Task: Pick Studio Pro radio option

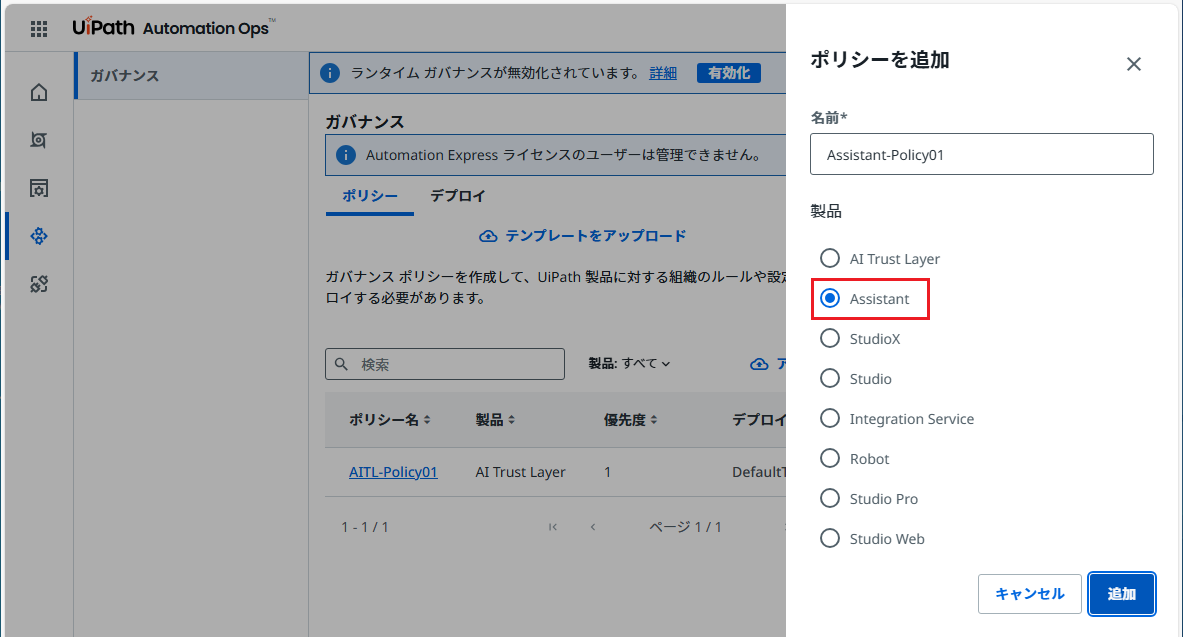Action: (830, 498)
